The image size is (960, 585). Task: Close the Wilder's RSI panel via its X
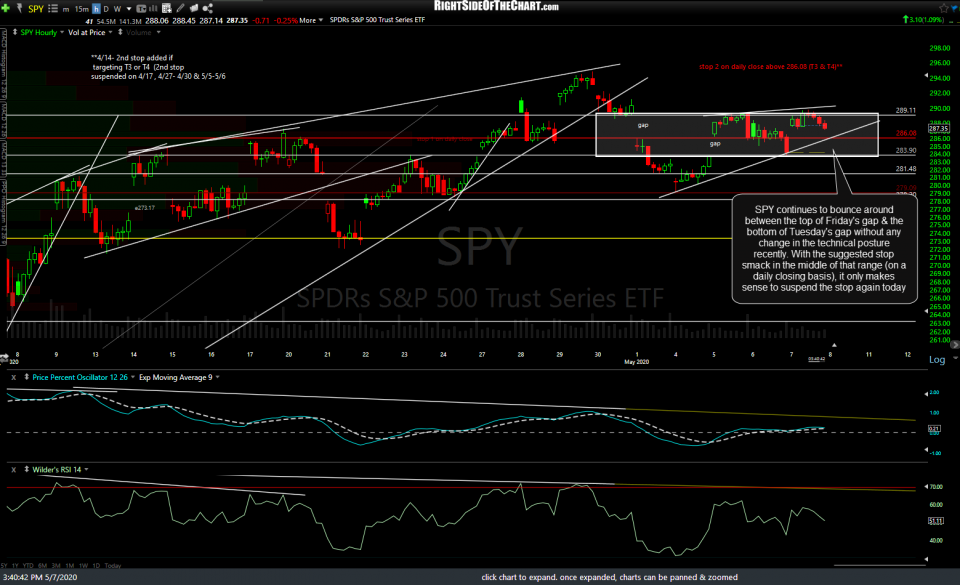[x=13, y=468]
